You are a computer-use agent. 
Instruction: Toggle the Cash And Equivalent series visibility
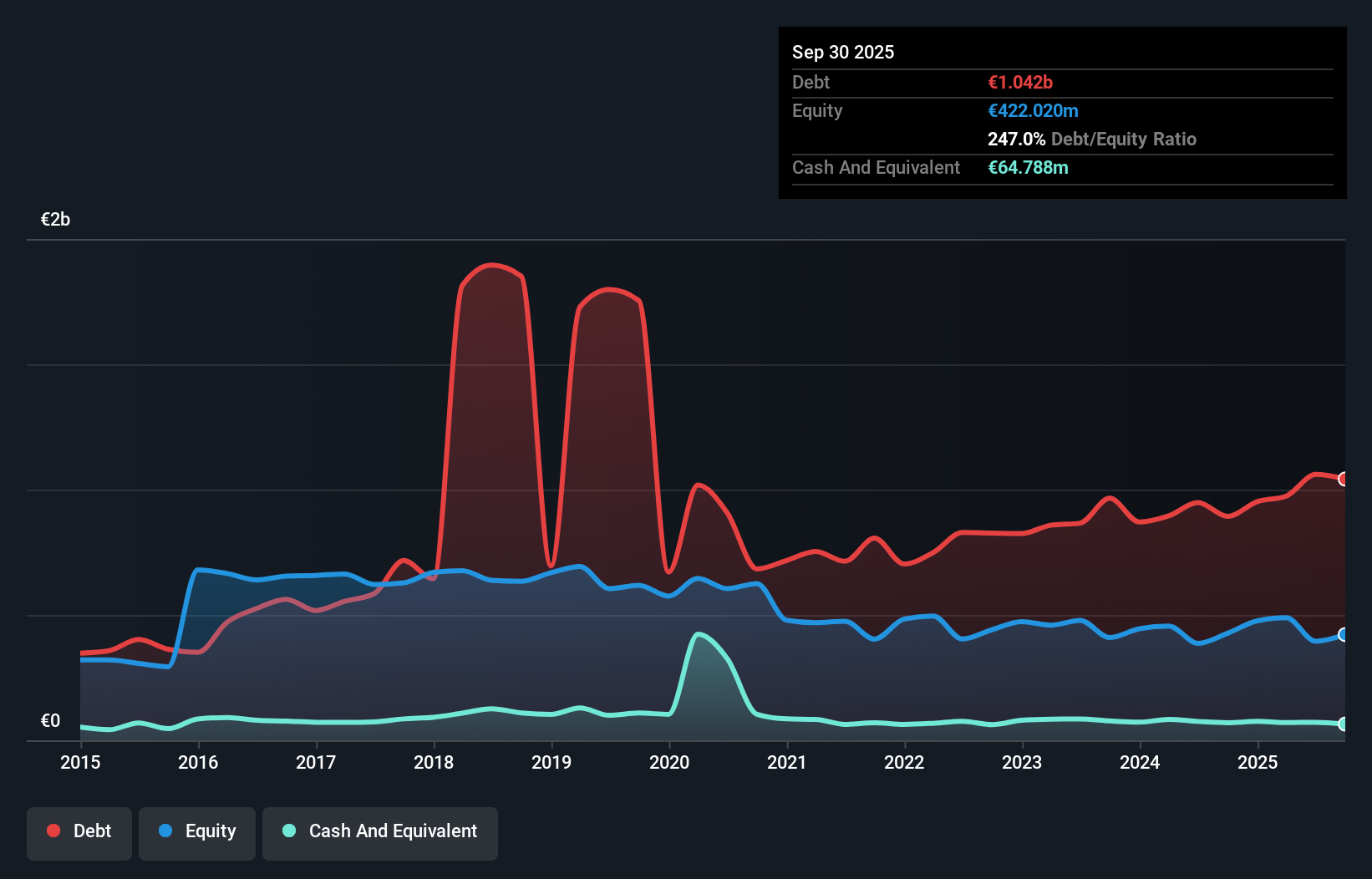point(380,832)
